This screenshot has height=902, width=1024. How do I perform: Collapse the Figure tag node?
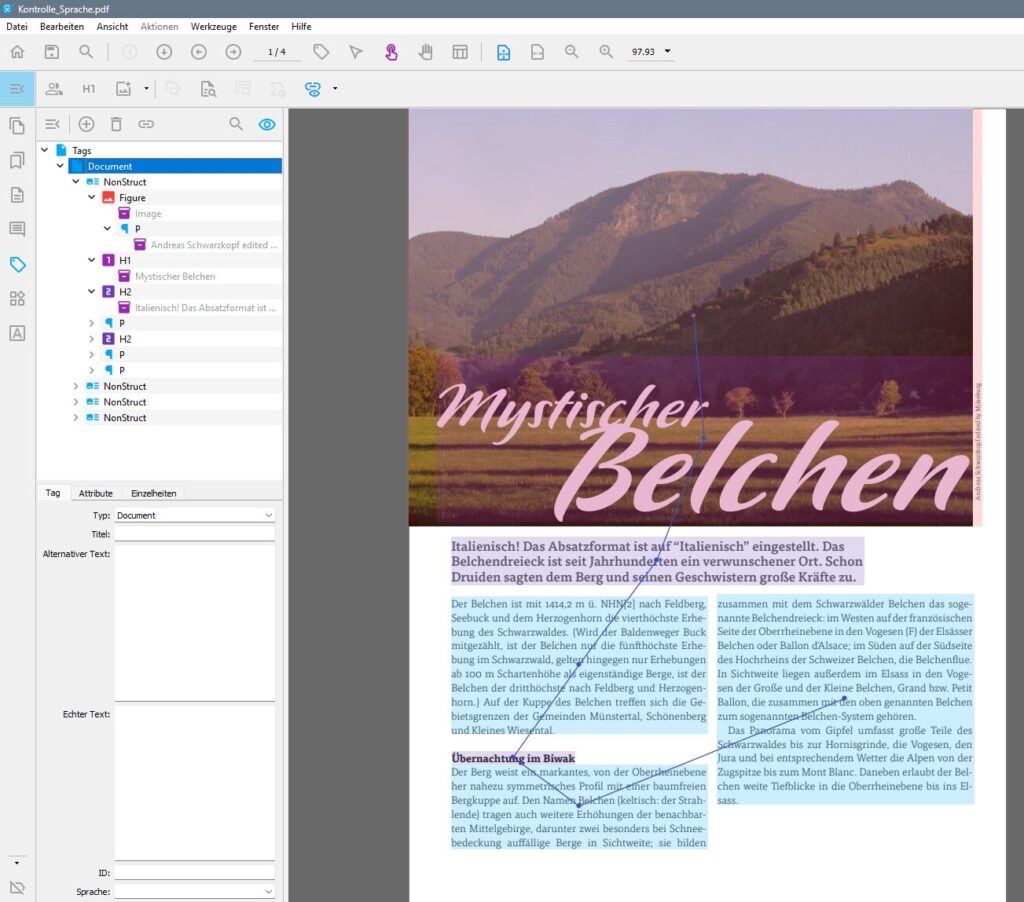(92, 198)
